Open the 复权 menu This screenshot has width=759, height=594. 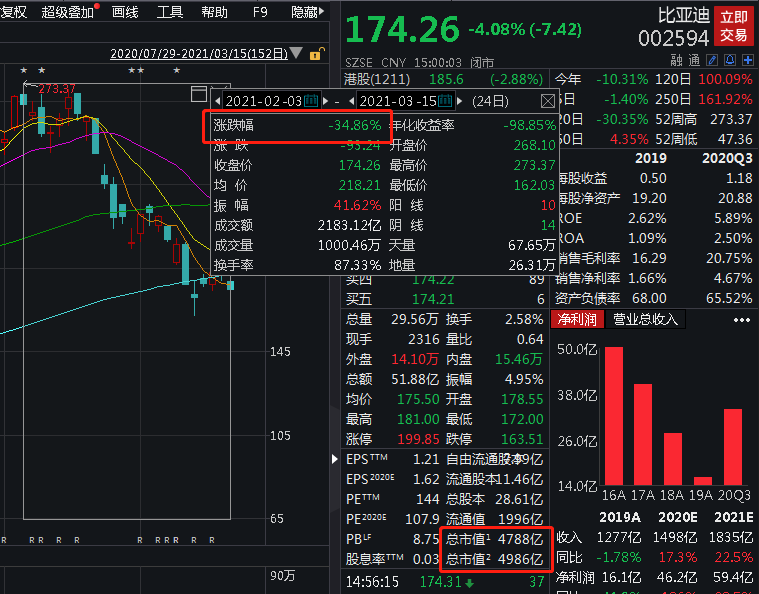(x=13, y=12)
